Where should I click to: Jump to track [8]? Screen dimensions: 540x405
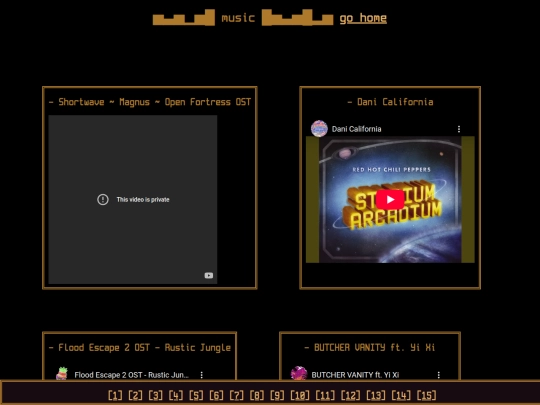coord(257,395)
